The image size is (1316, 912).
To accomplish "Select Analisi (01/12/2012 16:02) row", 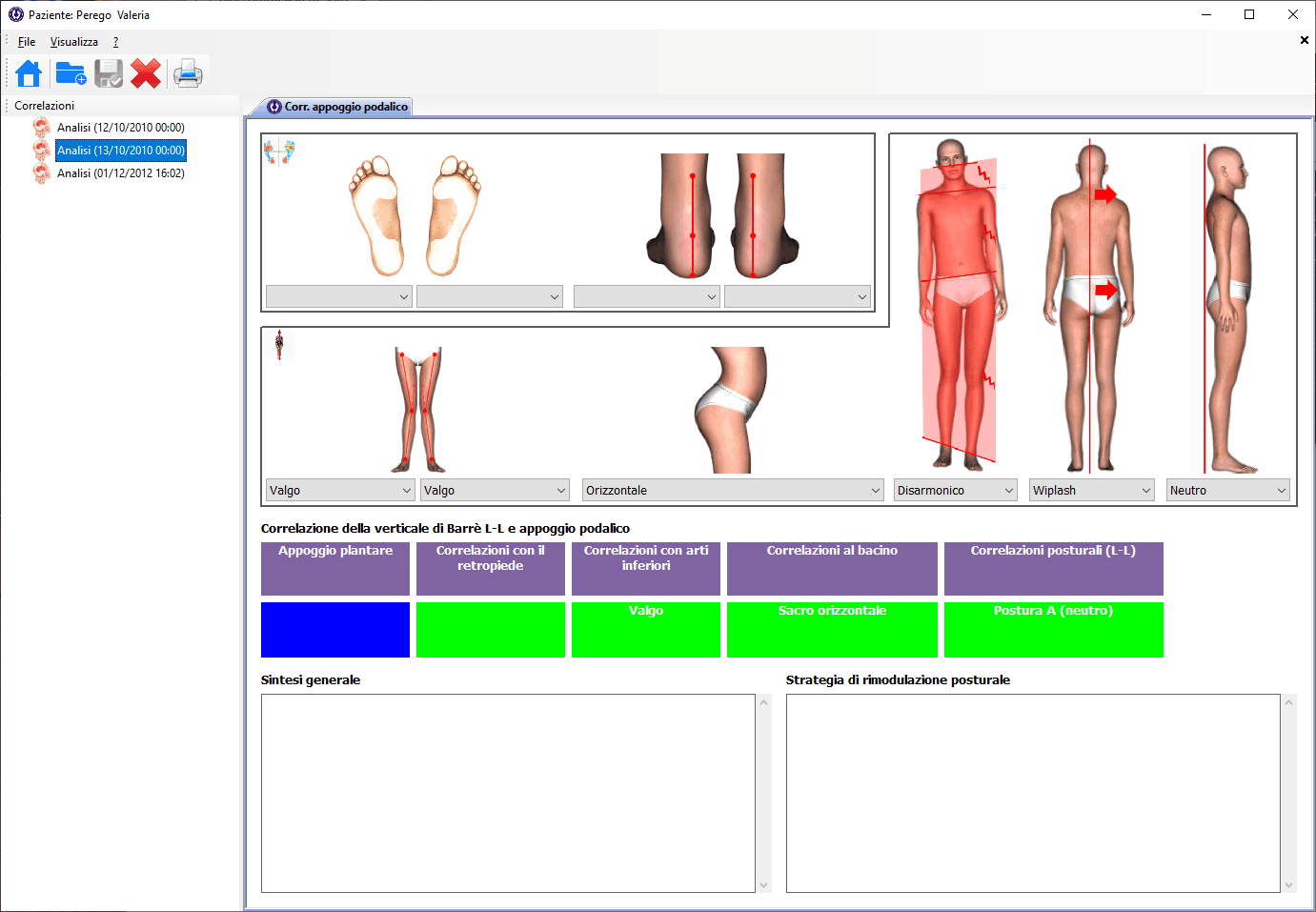I will [x=121, y=173].
